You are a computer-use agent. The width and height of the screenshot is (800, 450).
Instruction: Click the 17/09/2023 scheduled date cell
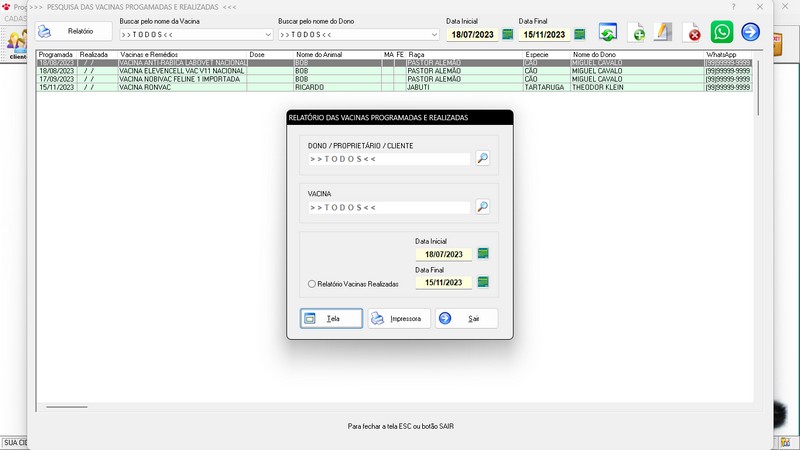click(x=57, y=79)
